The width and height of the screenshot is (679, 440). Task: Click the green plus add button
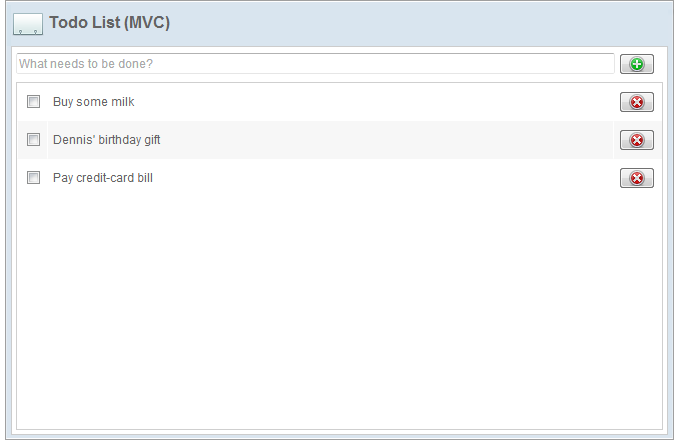point(636,64)
